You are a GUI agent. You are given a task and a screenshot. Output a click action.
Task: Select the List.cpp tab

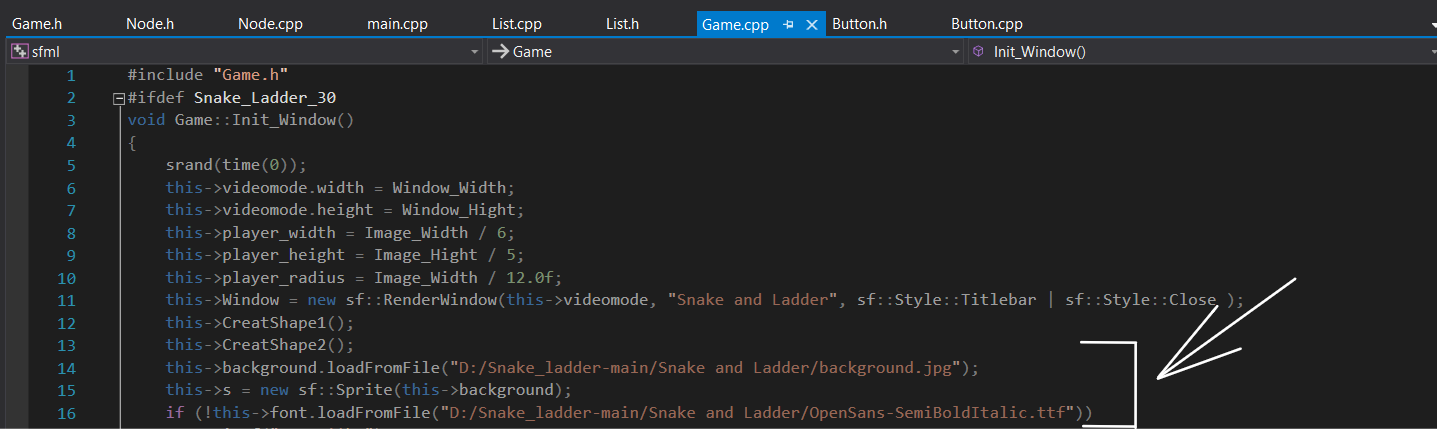(517, 24)
